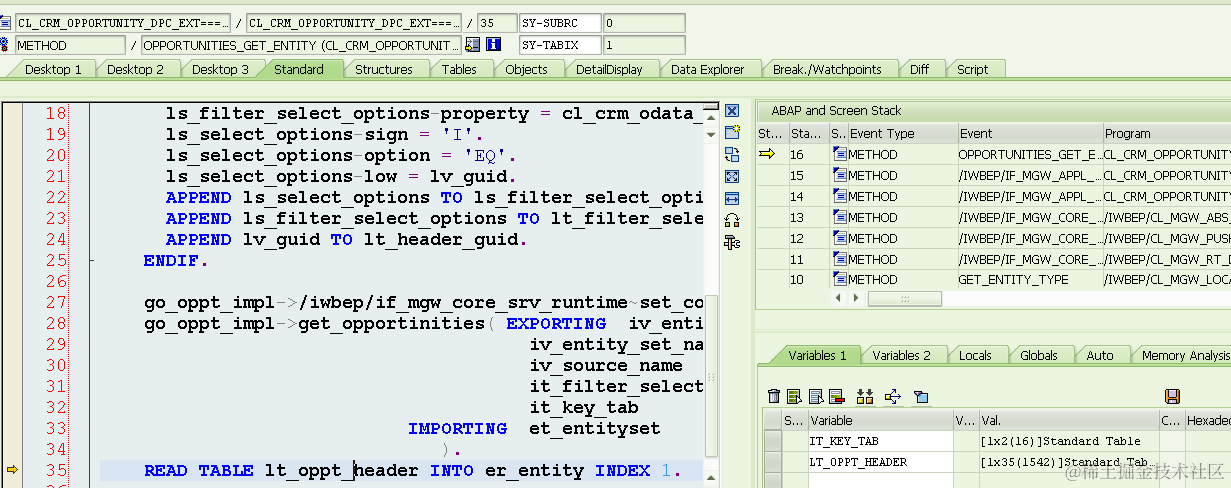
Task: Switch to the Variables 2 tab
Action: click(901, 355)
